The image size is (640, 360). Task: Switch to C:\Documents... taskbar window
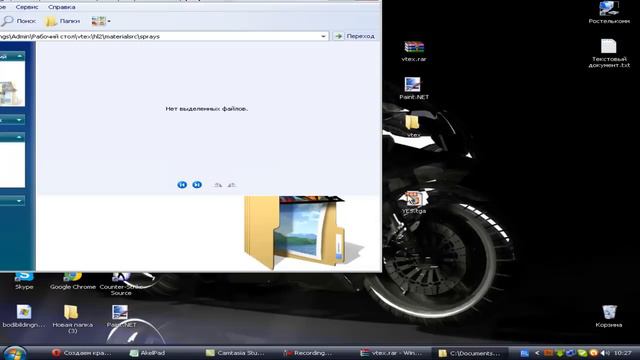point(469,353)
